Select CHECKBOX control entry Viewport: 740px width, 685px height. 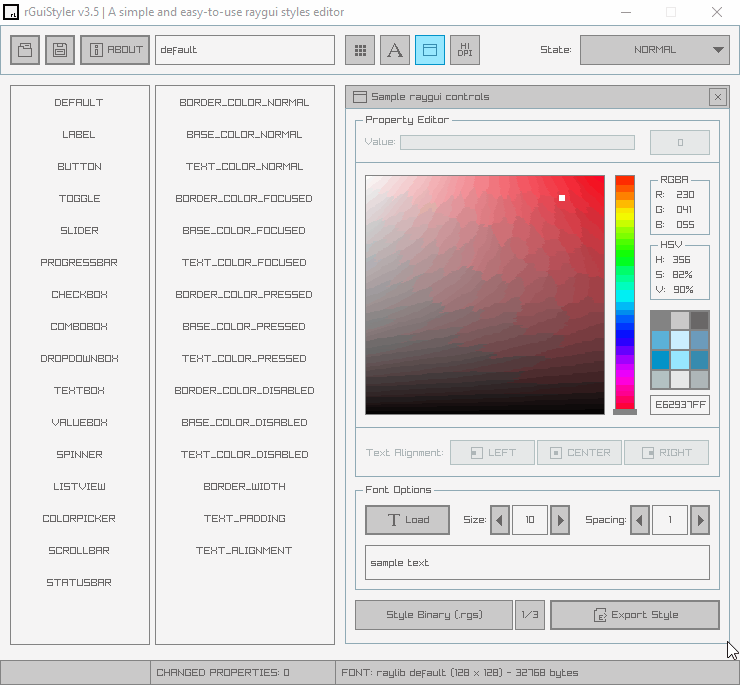click(79, 295)
